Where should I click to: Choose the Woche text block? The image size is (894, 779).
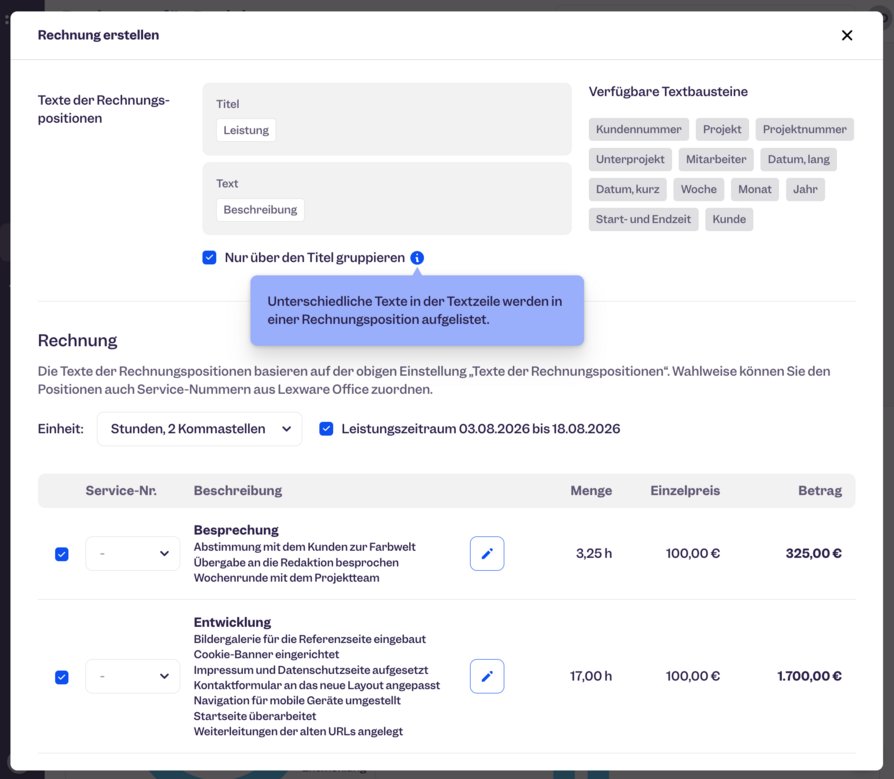click(x=698, y=189)
